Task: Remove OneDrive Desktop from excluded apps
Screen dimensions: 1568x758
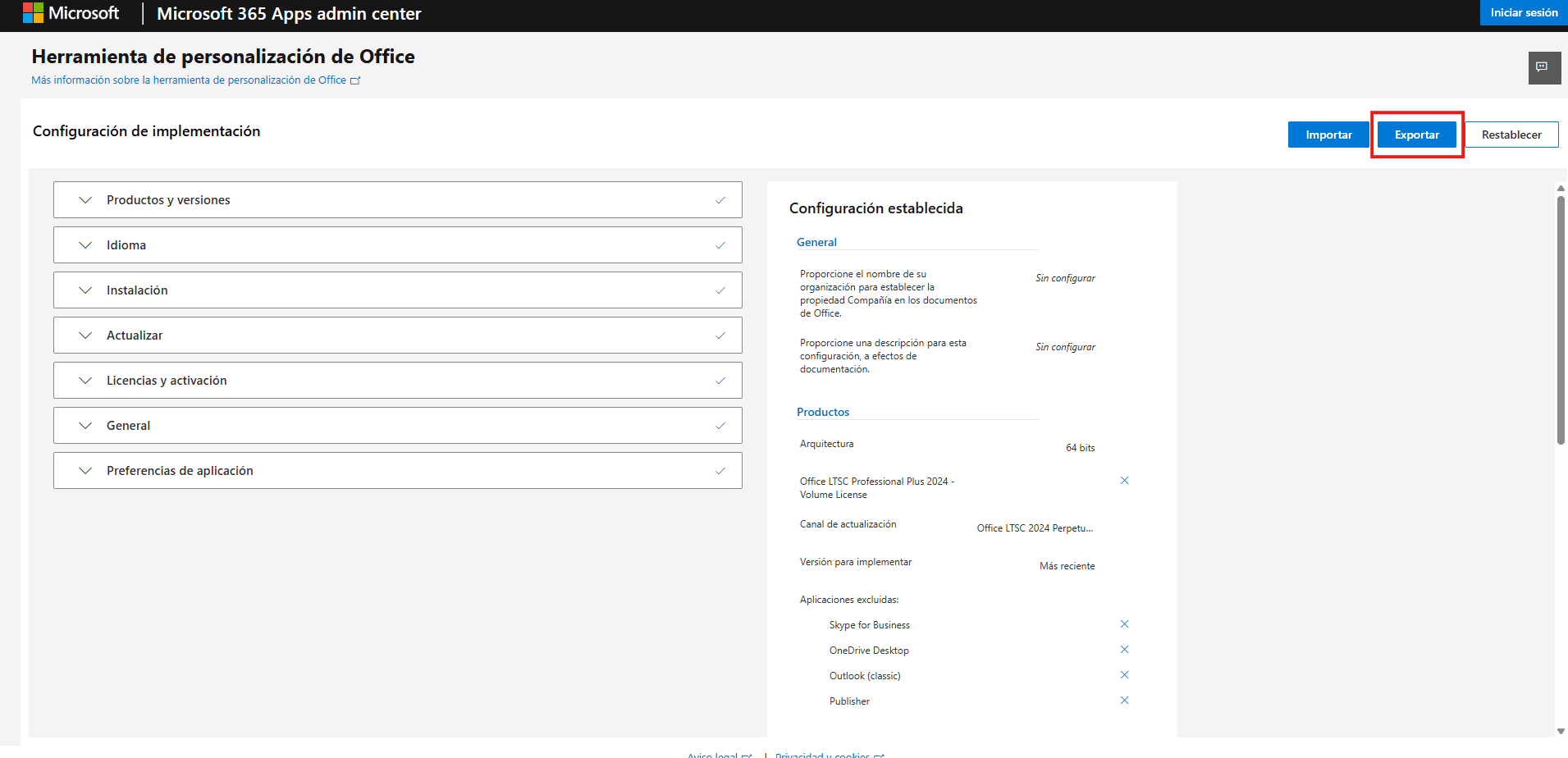Action: (1124, 650)
